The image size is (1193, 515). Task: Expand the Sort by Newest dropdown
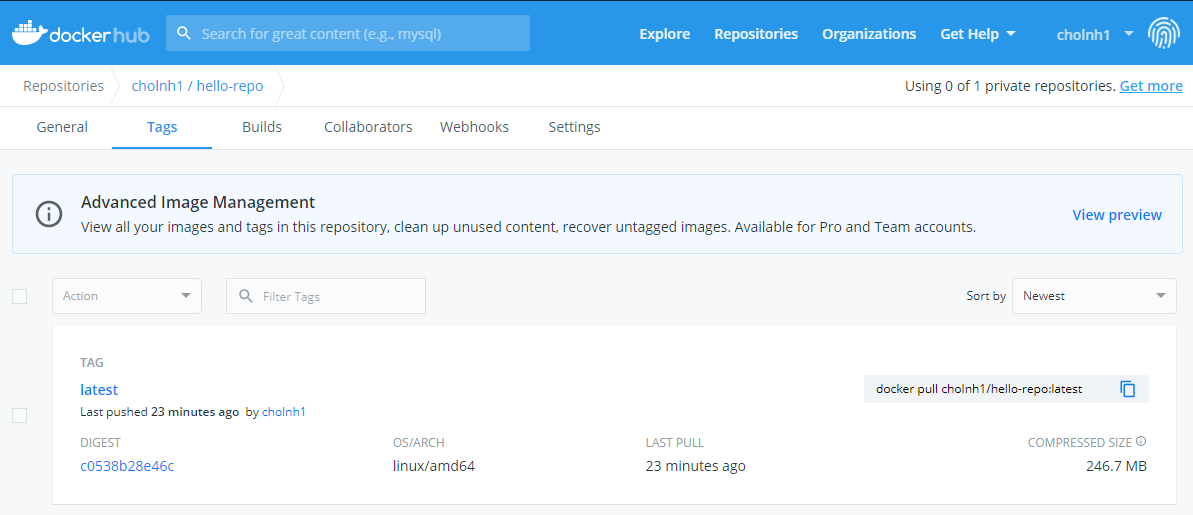1094,296
